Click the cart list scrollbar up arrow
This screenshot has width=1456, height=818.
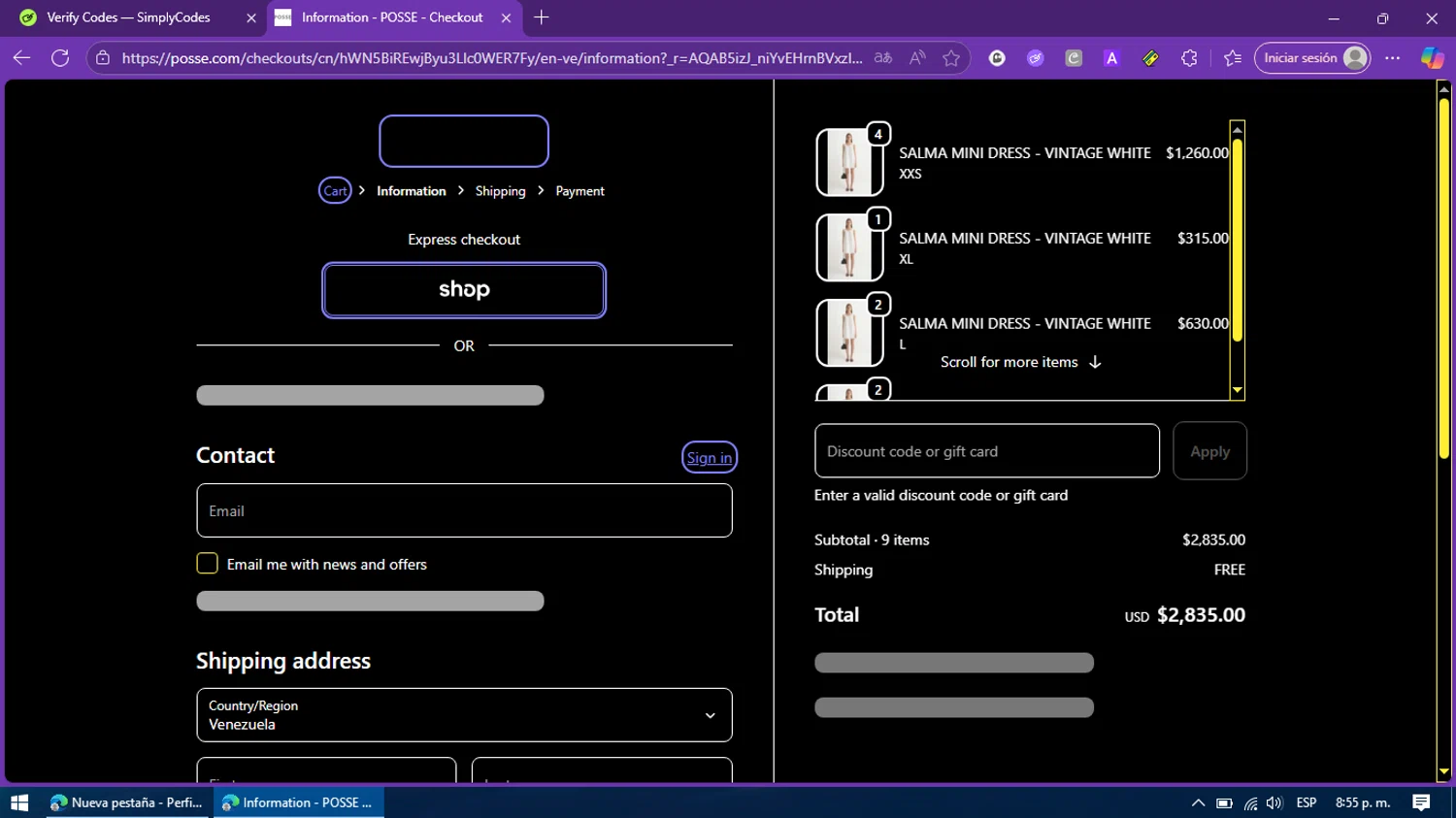(x=1238, y=128)
